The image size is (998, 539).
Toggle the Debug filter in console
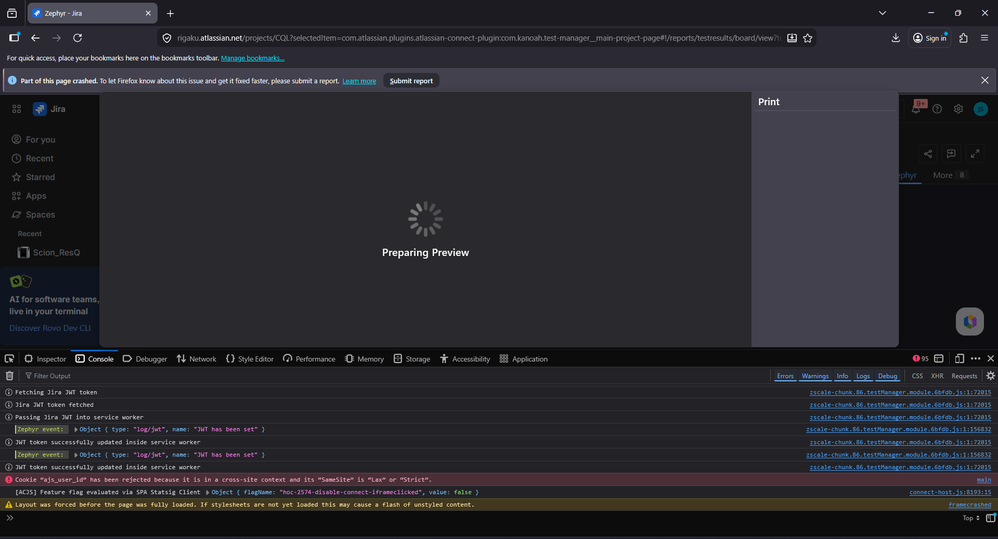pyautogui.click(x=888, y=376)
